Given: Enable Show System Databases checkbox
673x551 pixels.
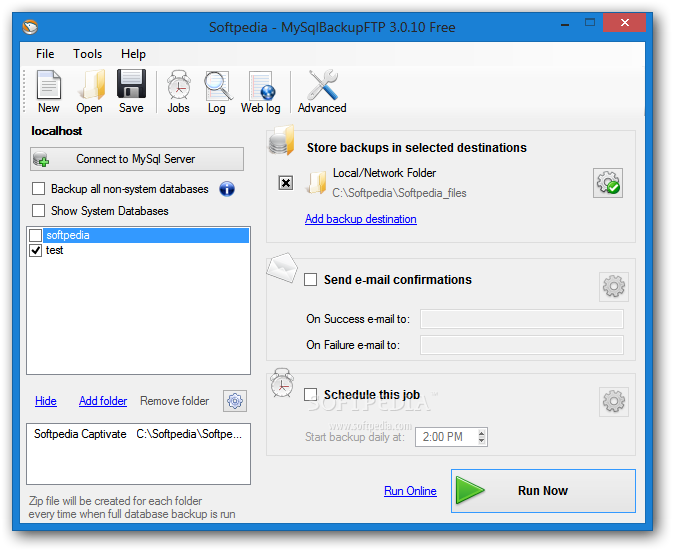Looking at the screenshot, I should pos(38,211).
